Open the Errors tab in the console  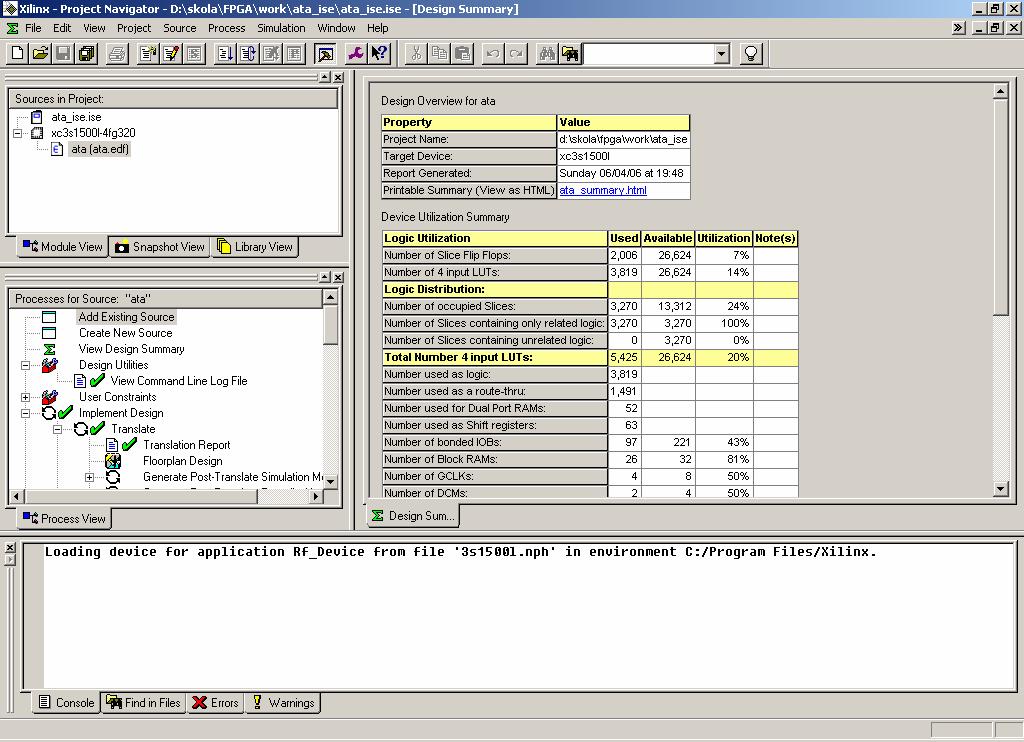pos(216,703)
